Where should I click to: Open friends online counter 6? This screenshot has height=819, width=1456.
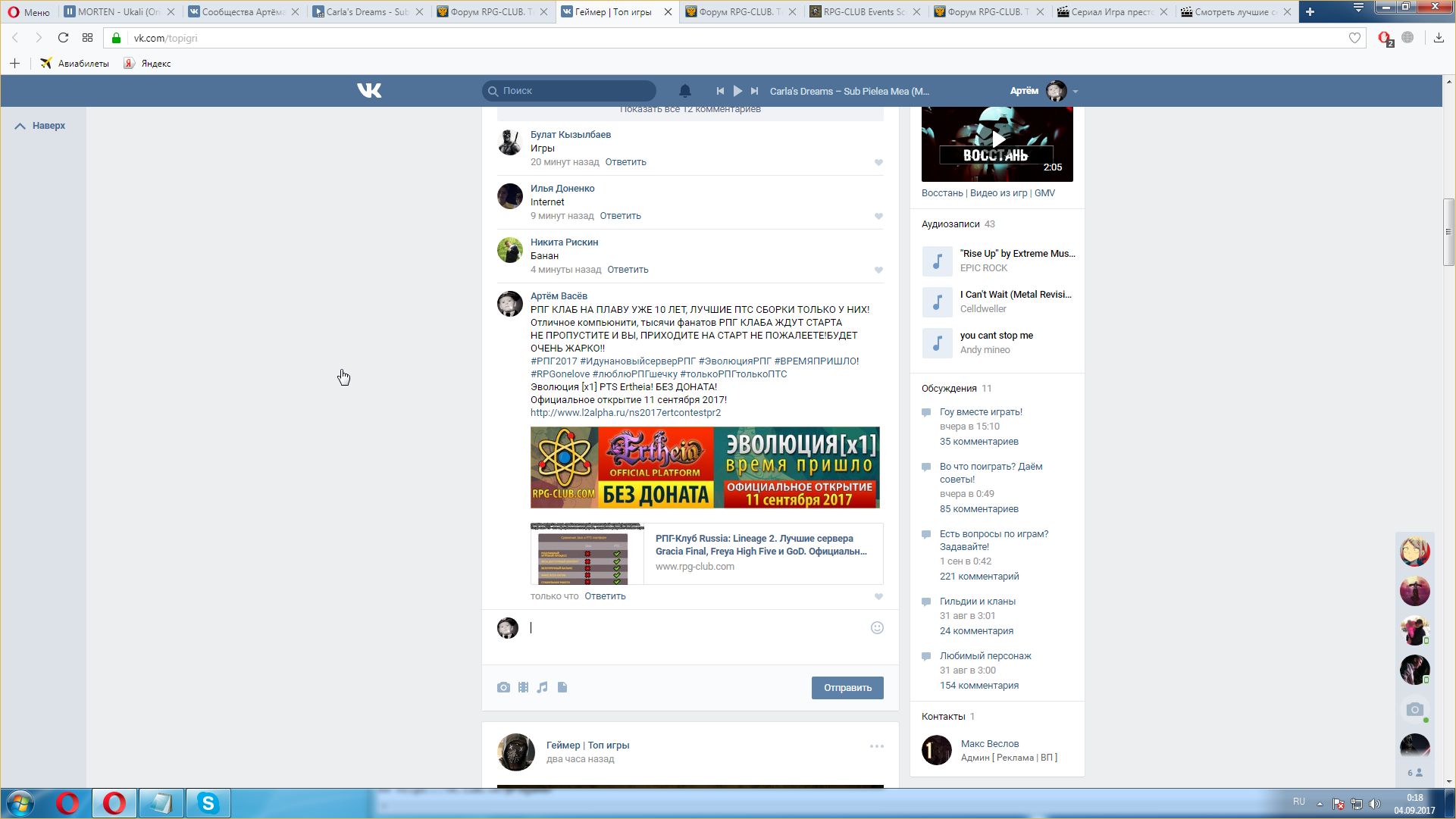point(1414,773)
